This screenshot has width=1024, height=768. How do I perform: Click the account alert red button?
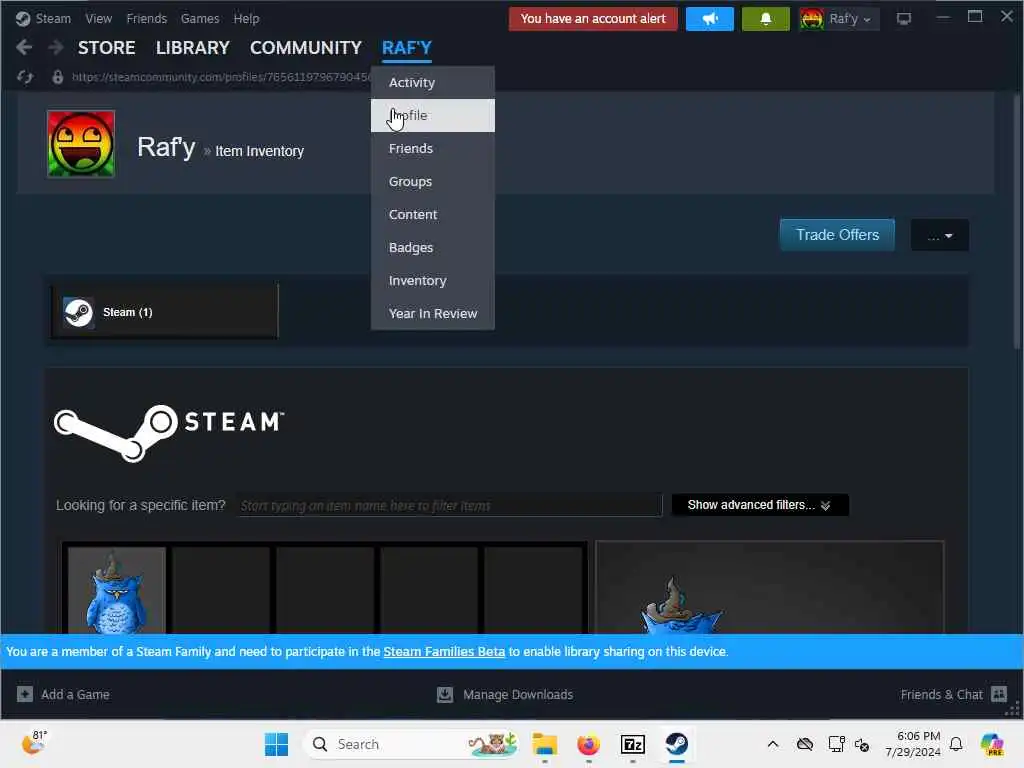(593, 19)
